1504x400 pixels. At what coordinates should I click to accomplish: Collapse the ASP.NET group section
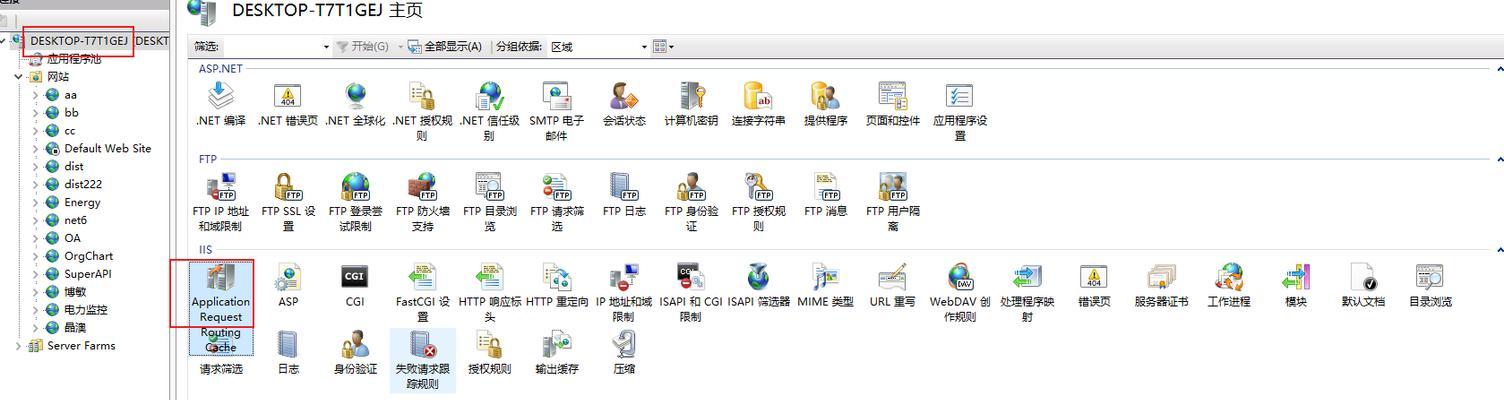pyautogui.click(x=1499, y=69)
